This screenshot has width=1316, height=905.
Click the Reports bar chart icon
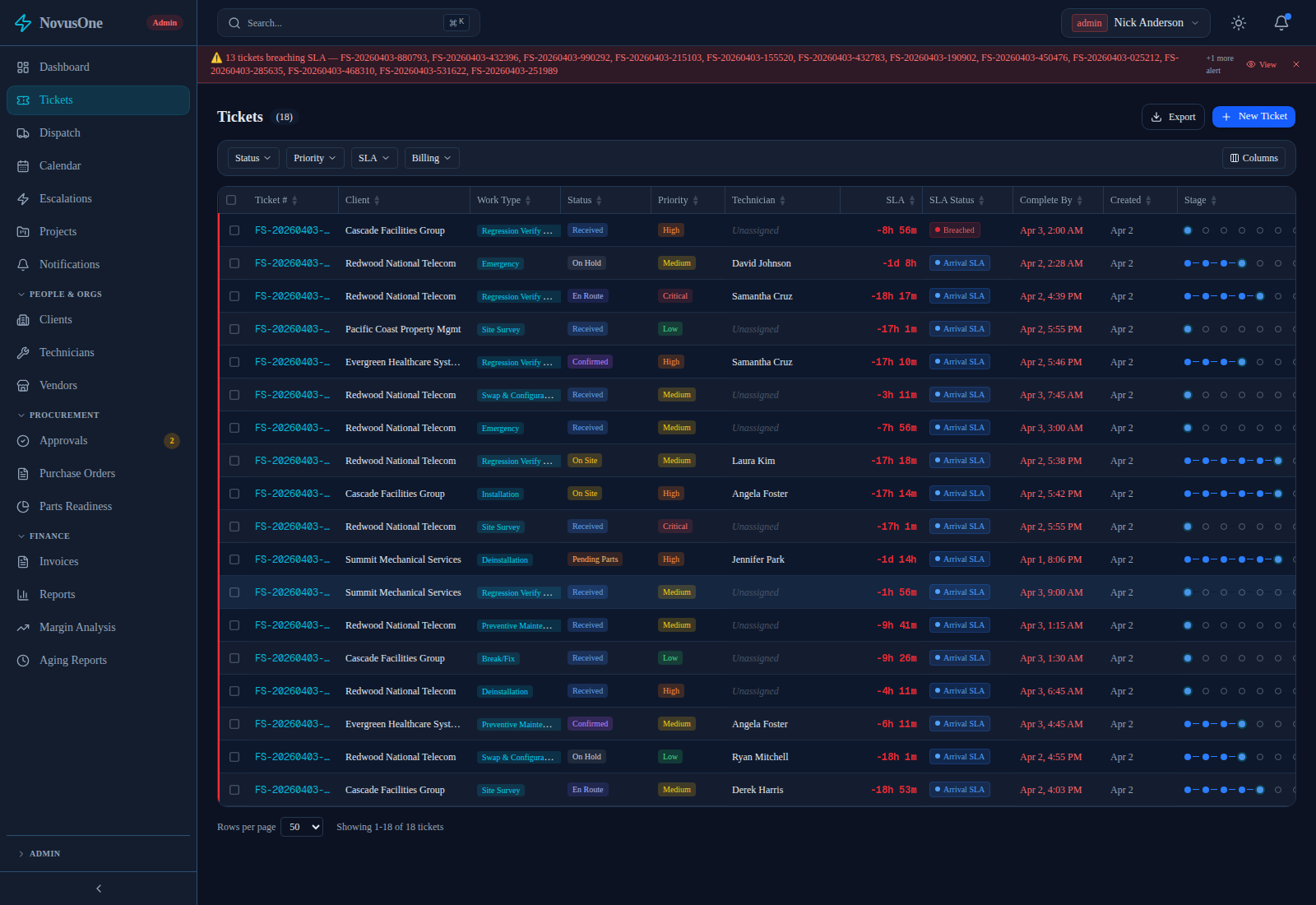(x=23, y=595)
